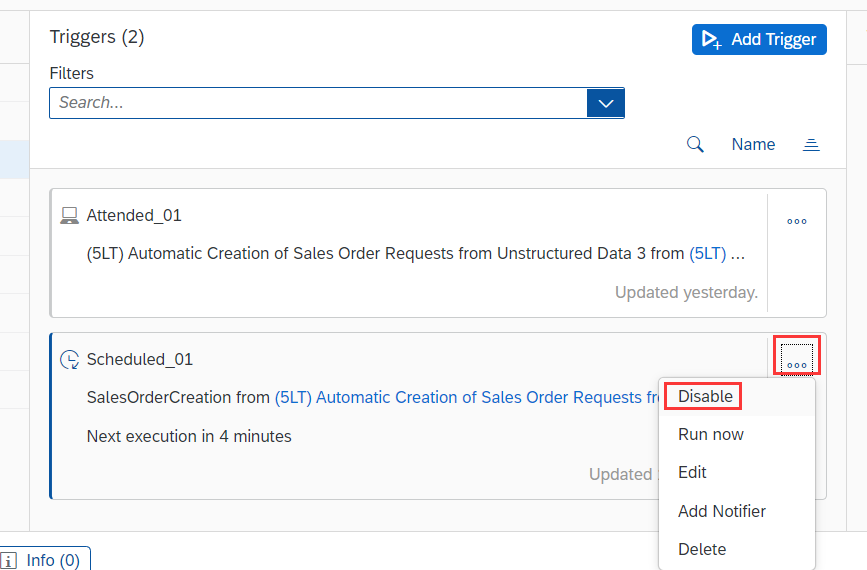The width and height of the screenshot is (867, 570).
Task: Choose Run now in the context menu
Action: tap(711, 435)
